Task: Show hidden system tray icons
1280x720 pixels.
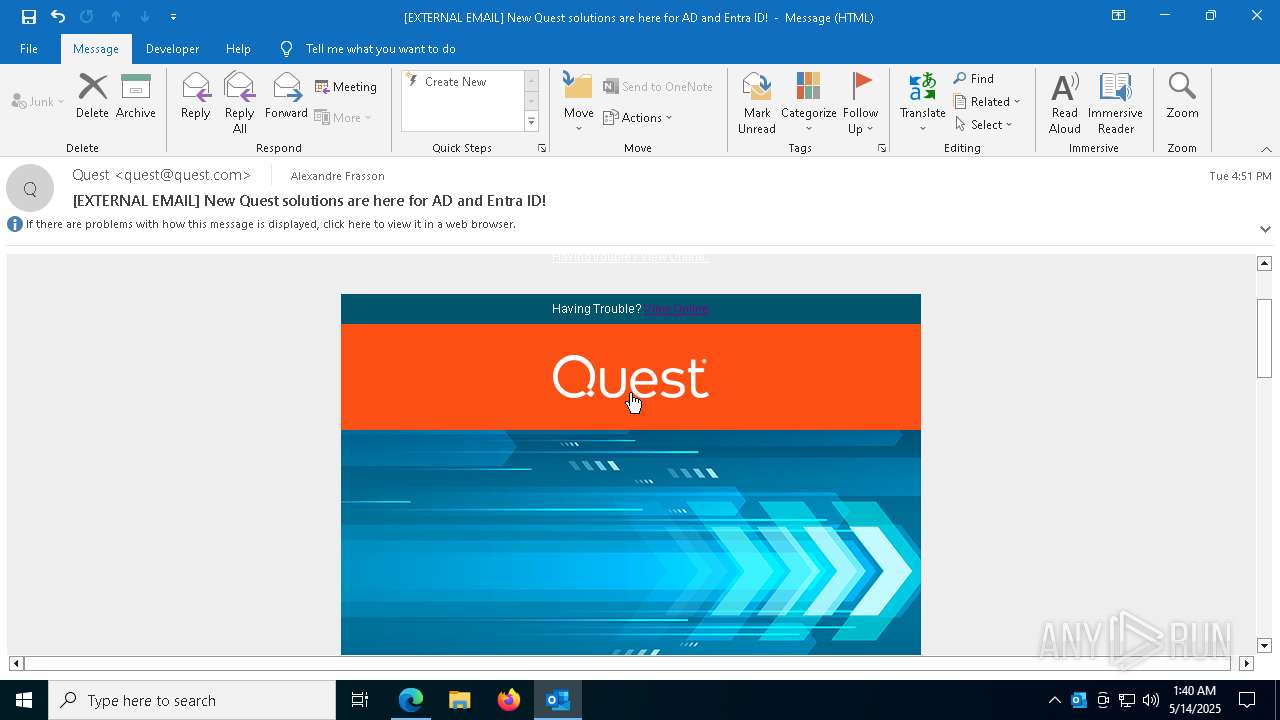Action: pos(1054,700)
